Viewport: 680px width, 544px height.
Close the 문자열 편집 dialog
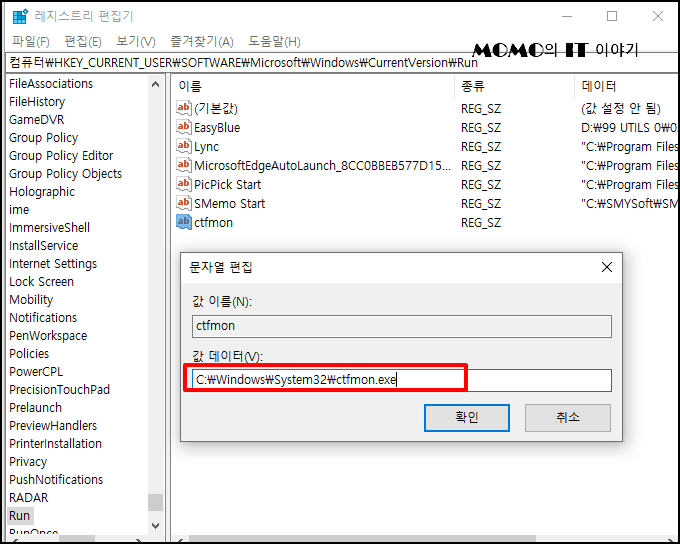point(607,267)
